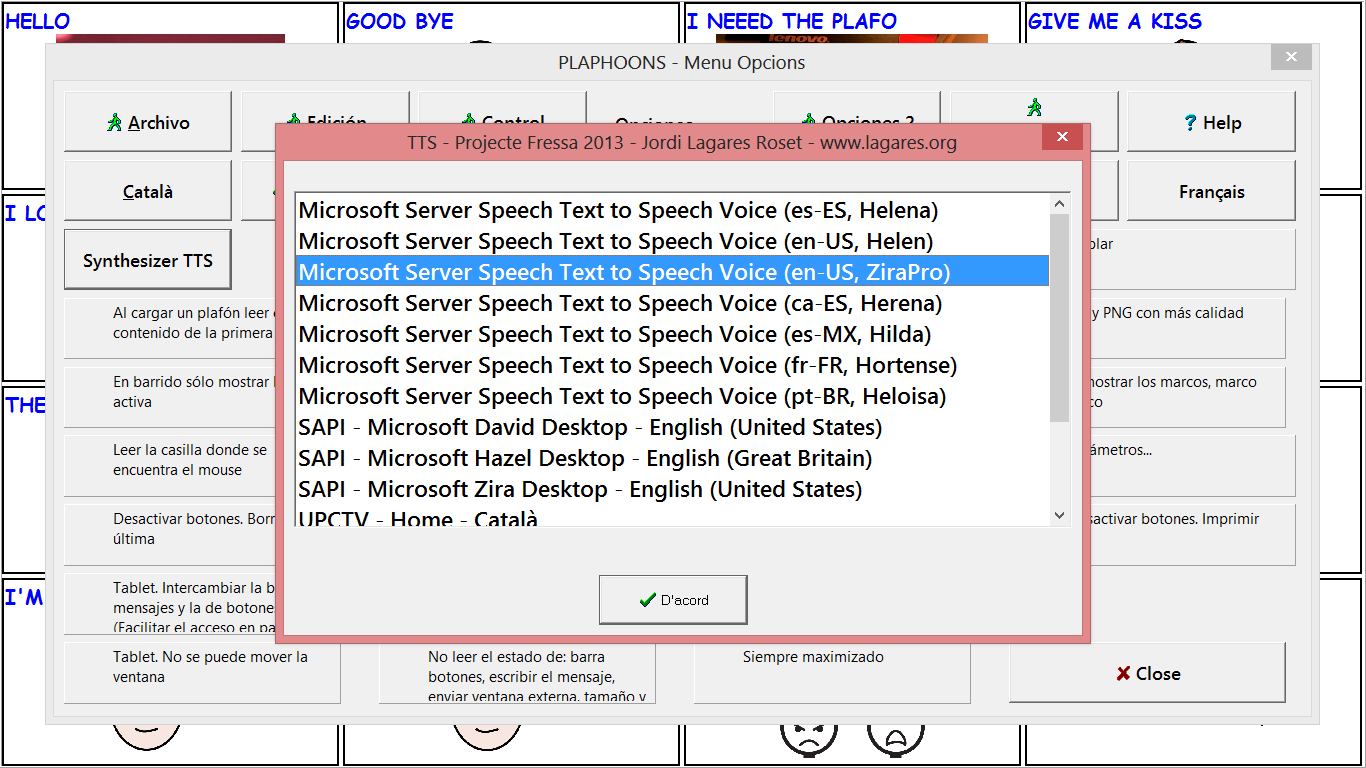Screen dimensions: 1366x768
Task: Toggle 'En barrido sólo mostrar' option
Action: click(170, 396)
